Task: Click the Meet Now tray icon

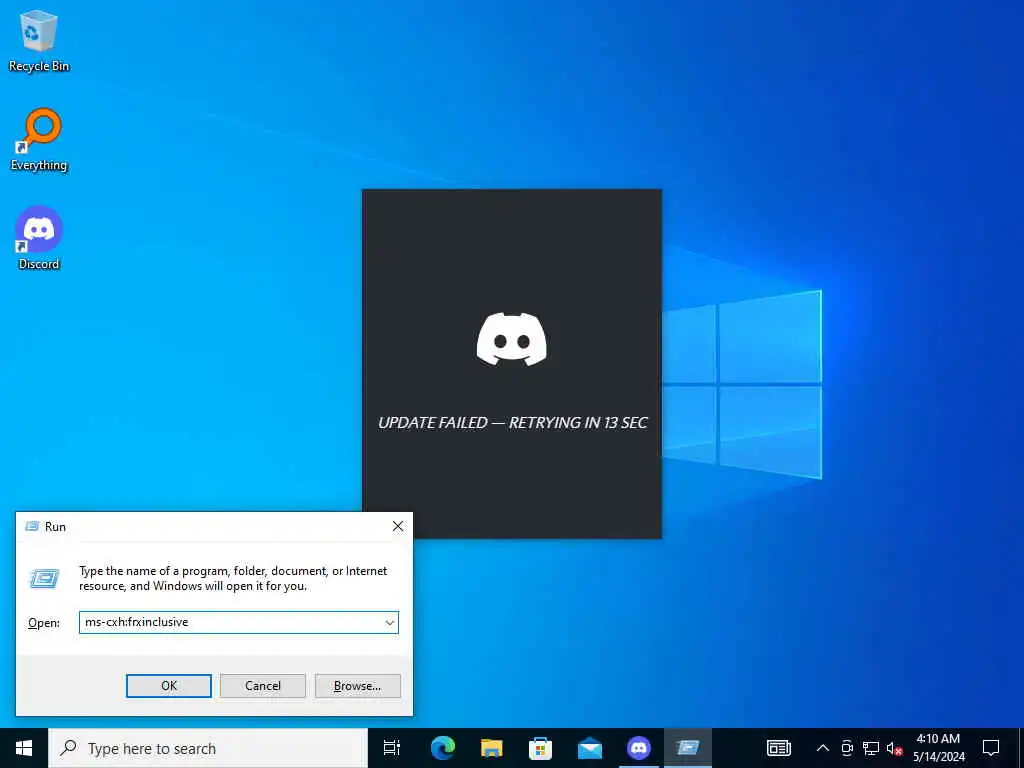Action: point(846,748)
